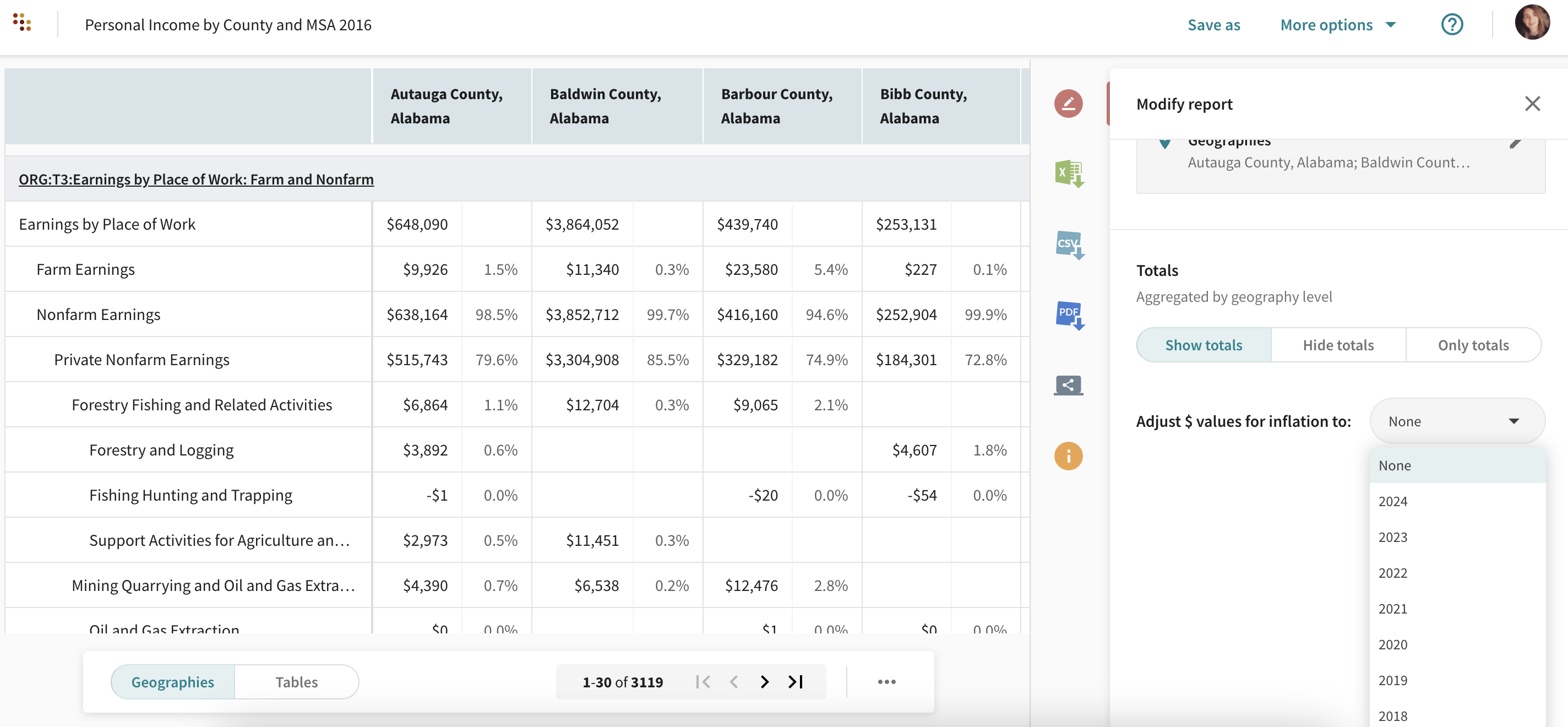The image size is (1568, 727).
Task: Download report as Excel file
Action: [x=1068, y=173]
